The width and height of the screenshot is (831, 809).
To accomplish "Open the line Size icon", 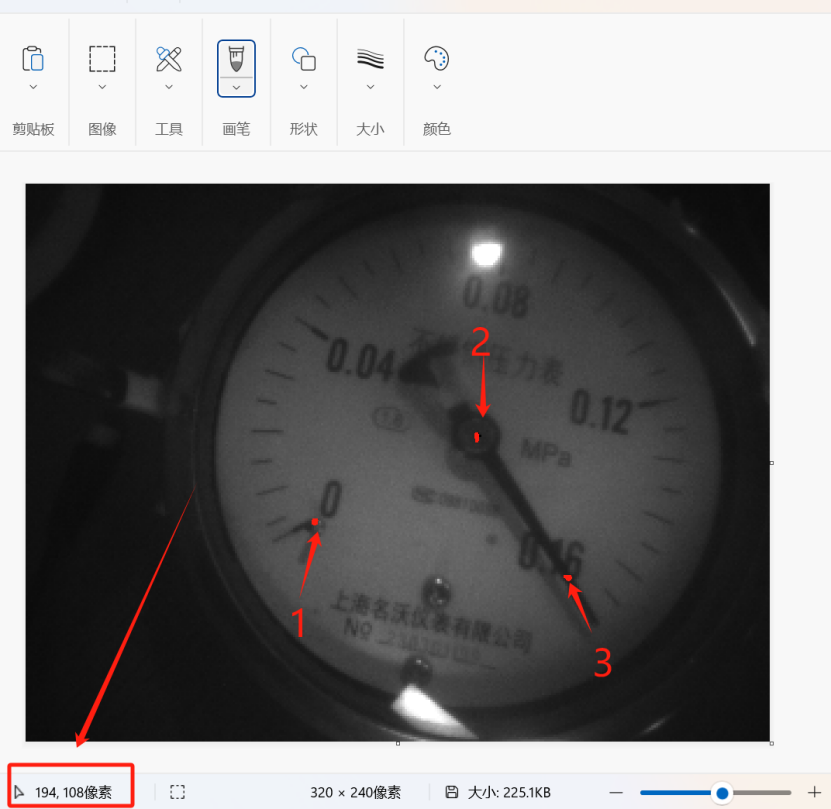I will point(370,58).
